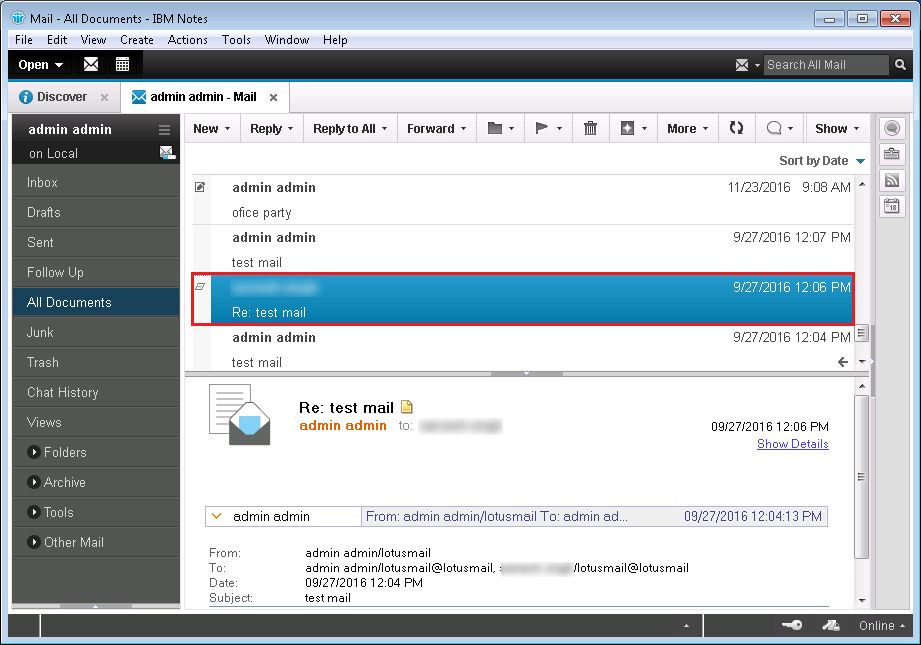Viewport: 921px width, 645px height.
Task: Click the search magnifier icon
Action: coord(900,65)
